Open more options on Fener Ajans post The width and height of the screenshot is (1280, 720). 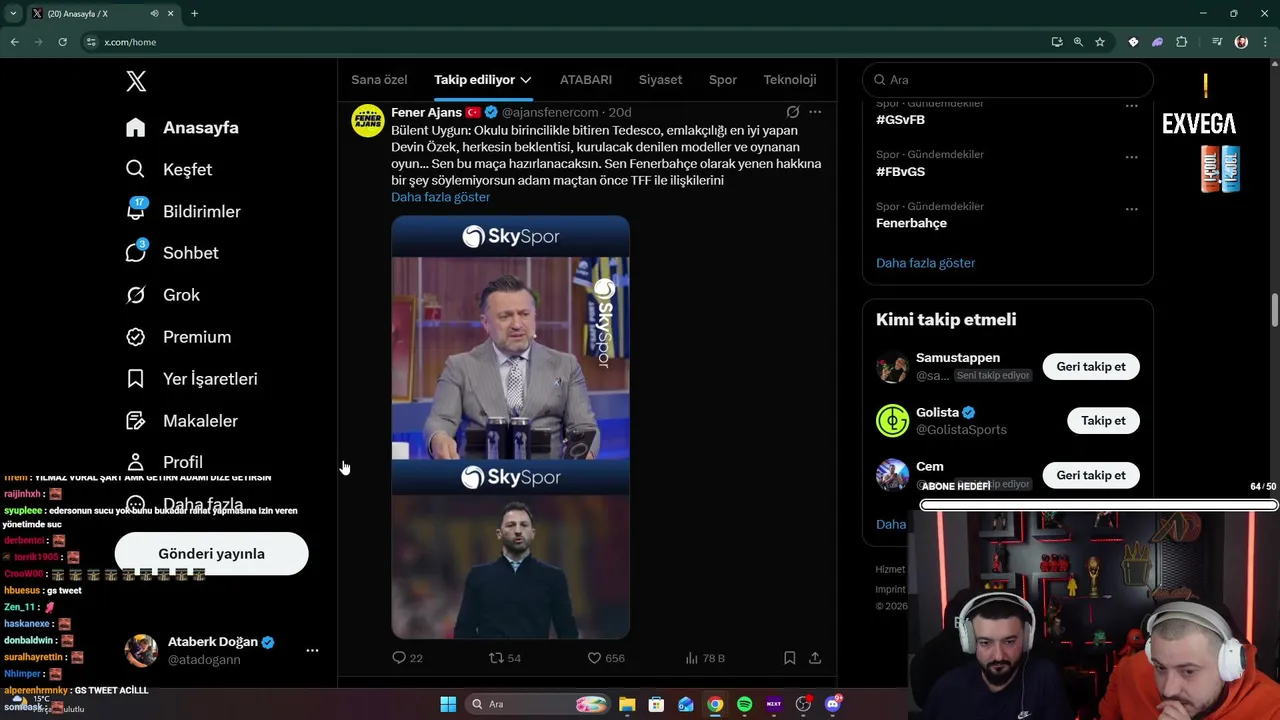(x=815, y=112)
